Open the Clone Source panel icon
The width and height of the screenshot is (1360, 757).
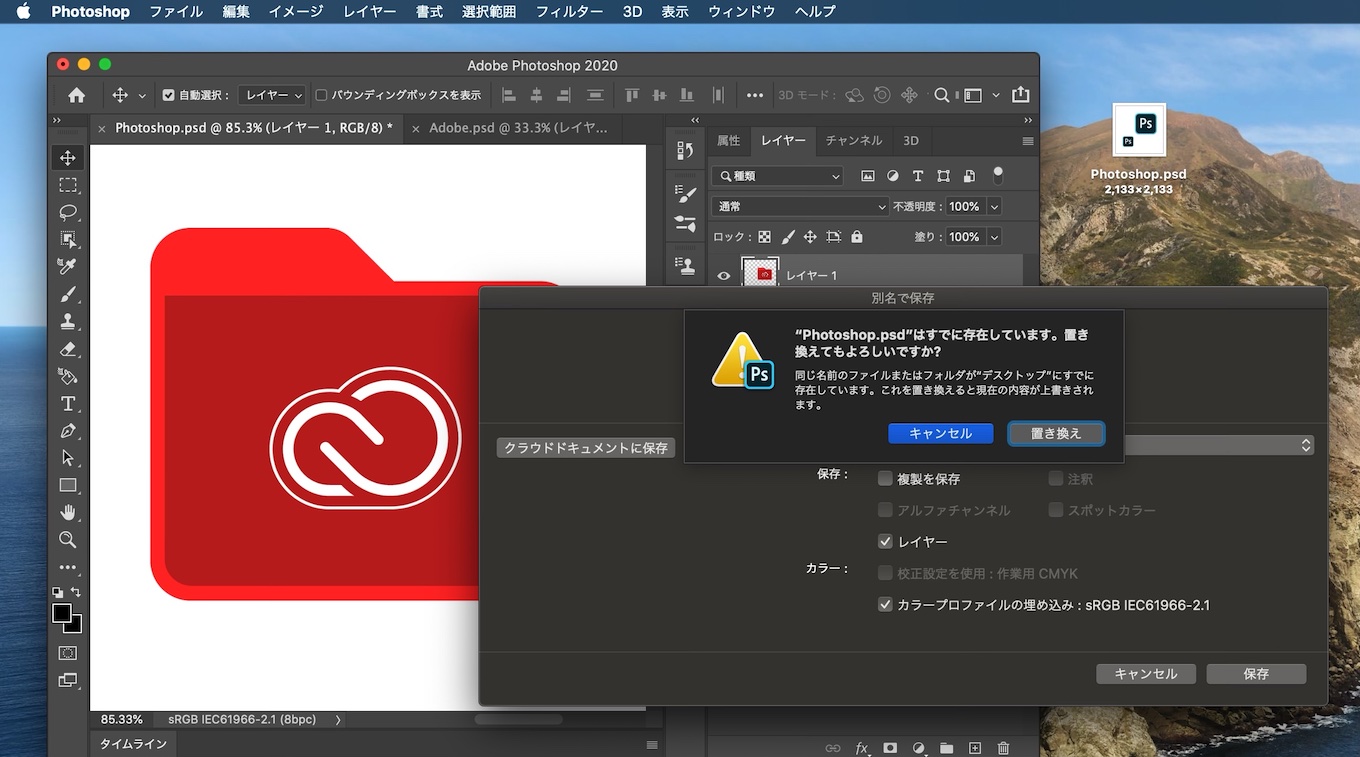tap(685, 266)
